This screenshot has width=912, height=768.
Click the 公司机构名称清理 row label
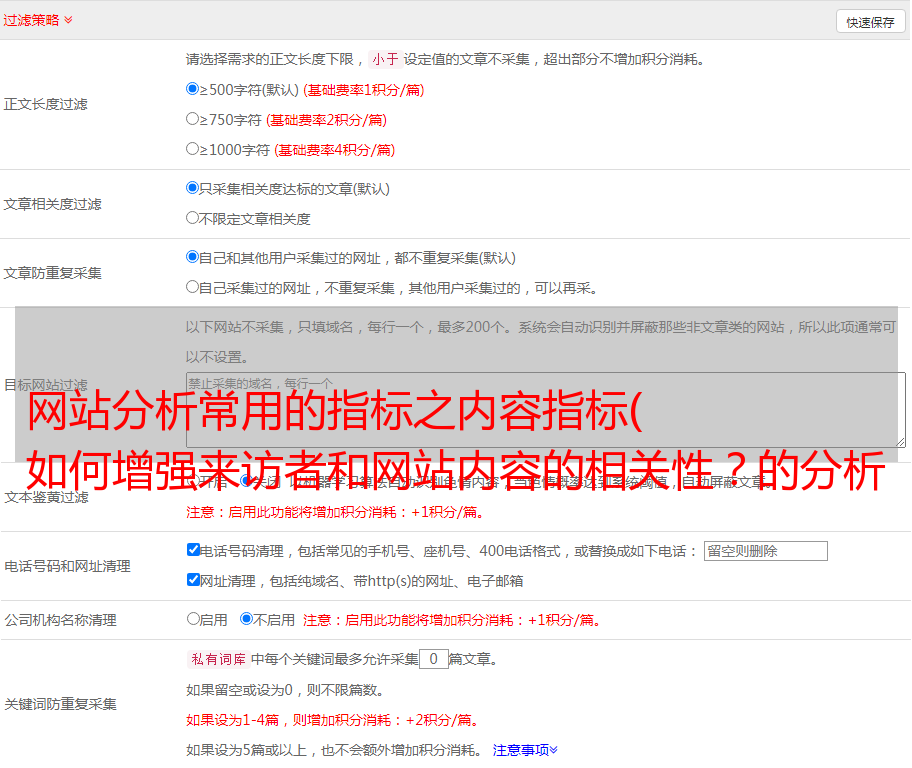coord(60,620)
